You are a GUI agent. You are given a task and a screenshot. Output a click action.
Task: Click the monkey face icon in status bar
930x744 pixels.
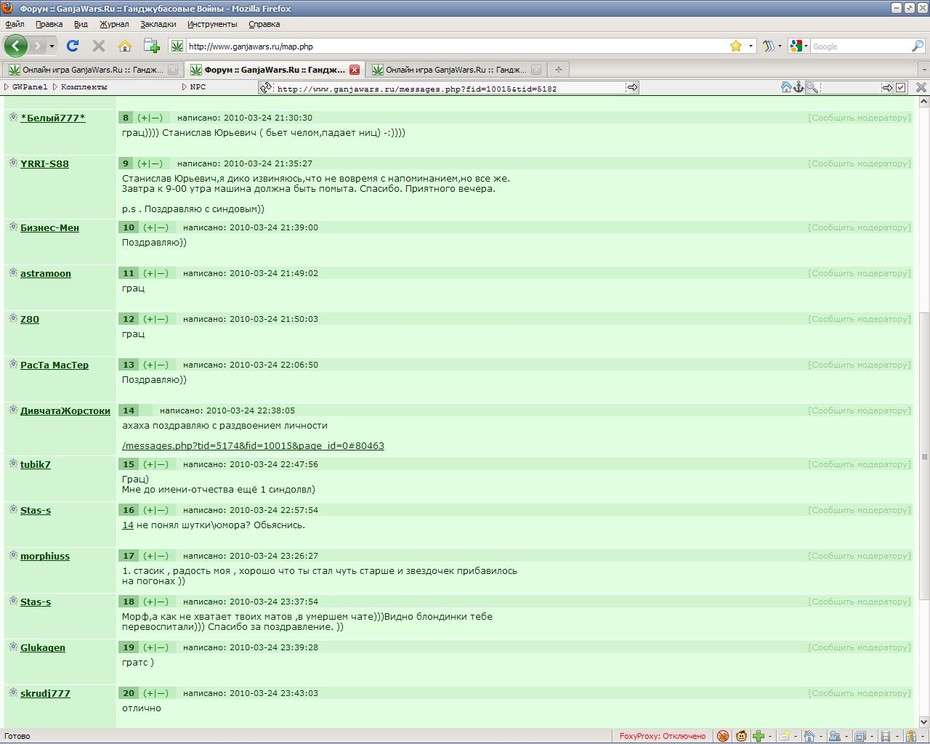pyautogui.click(x=741, y=736)
